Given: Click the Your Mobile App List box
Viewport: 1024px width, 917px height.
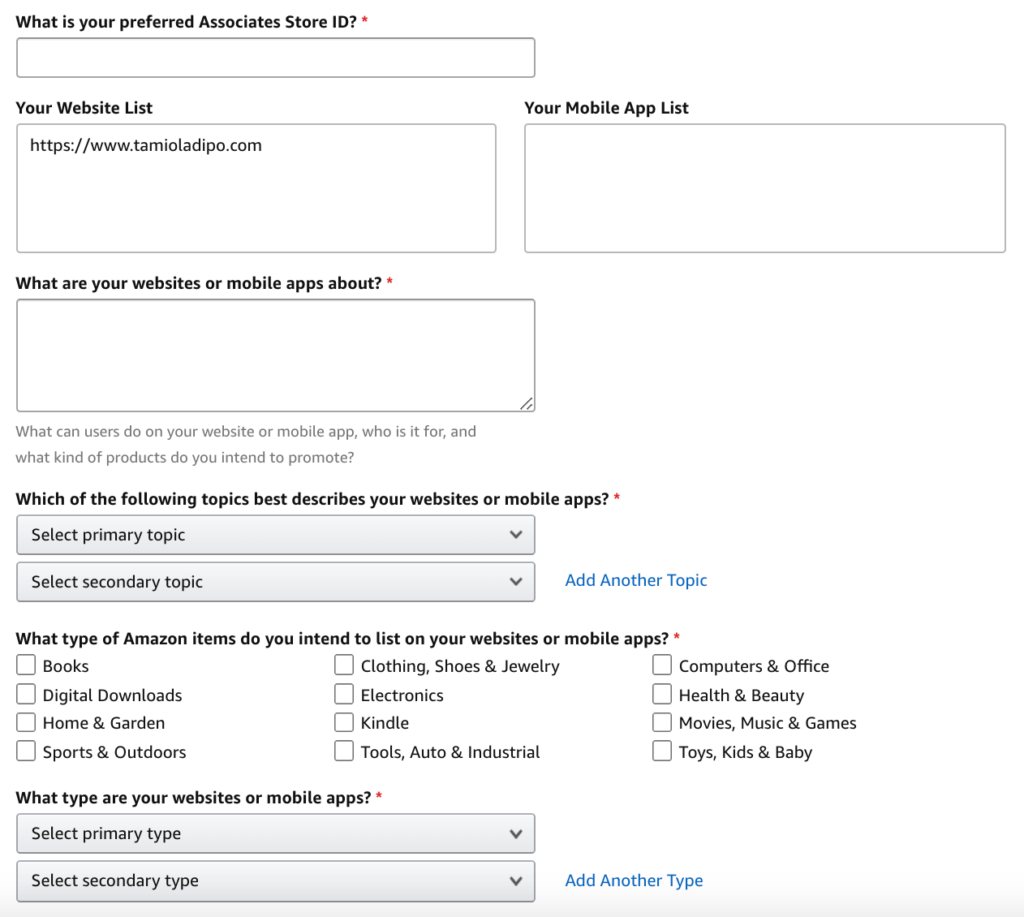Looking at the screenshot, I should pos(765,187).
